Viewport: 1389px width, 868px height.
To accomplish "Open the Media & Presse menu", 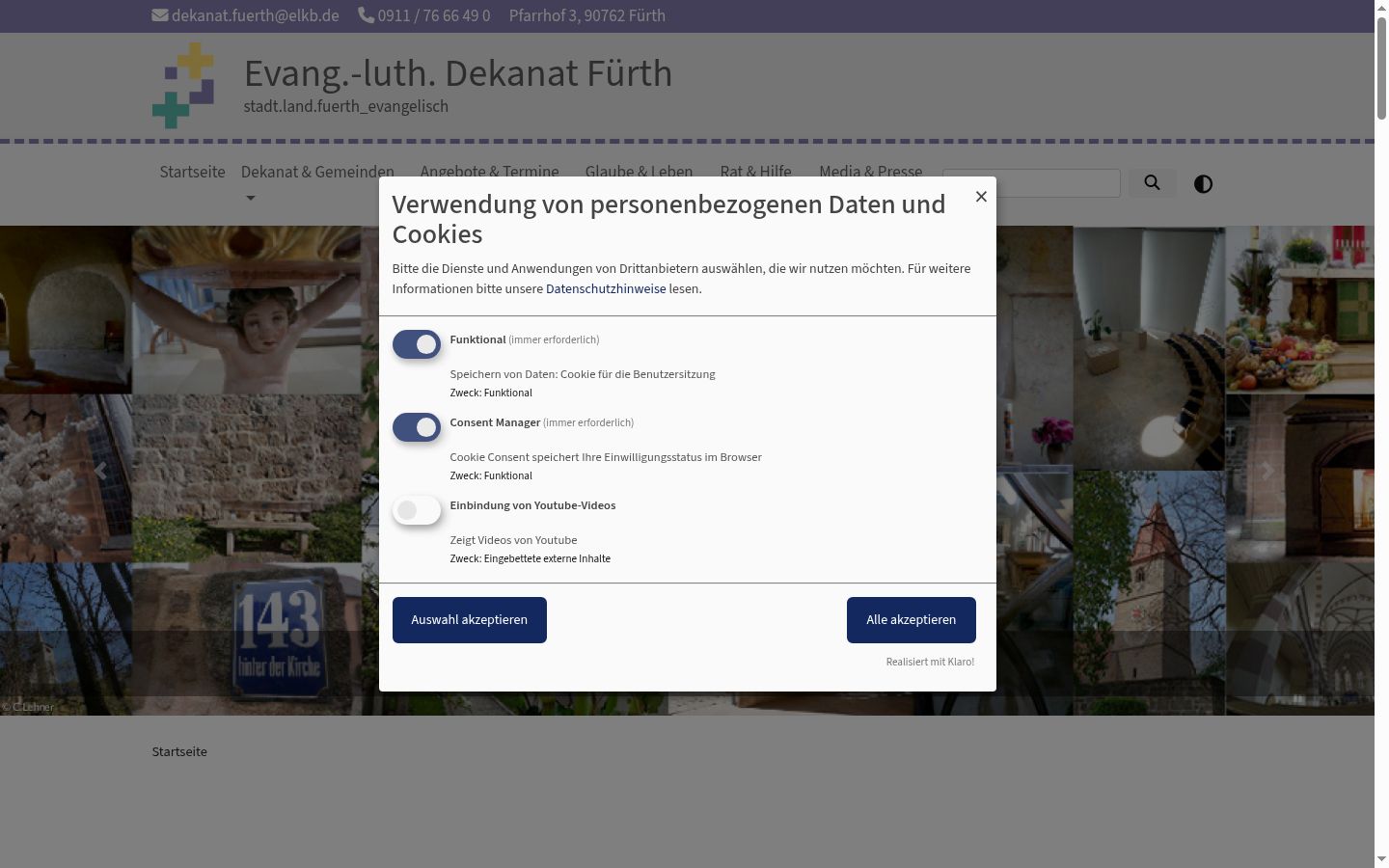I will pos(870,171).
